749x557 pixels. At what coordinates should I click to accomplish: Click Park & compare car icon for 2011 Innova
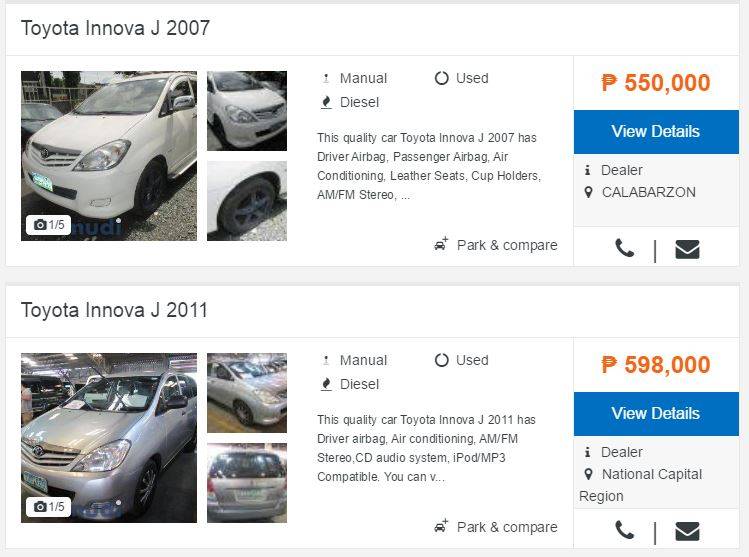(x=441, y=526)
